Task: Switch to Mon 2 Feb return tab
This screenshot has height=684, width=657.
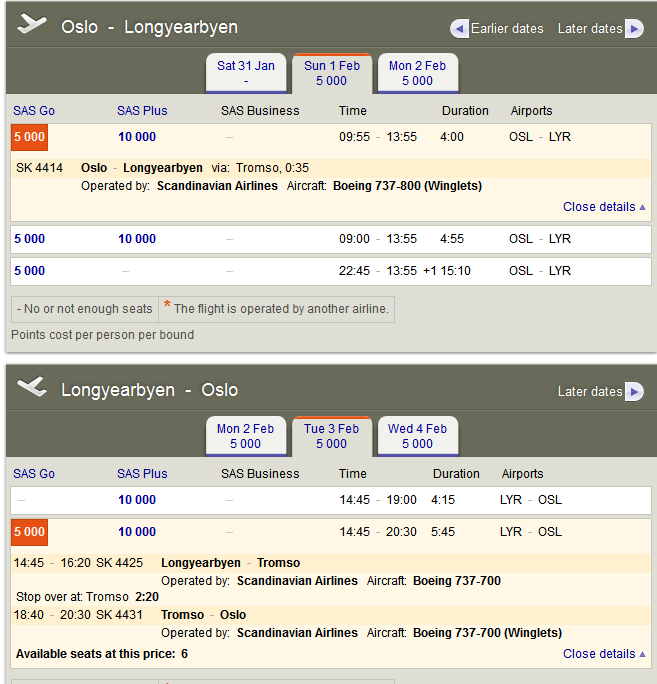Action: [x=245, y=436]
